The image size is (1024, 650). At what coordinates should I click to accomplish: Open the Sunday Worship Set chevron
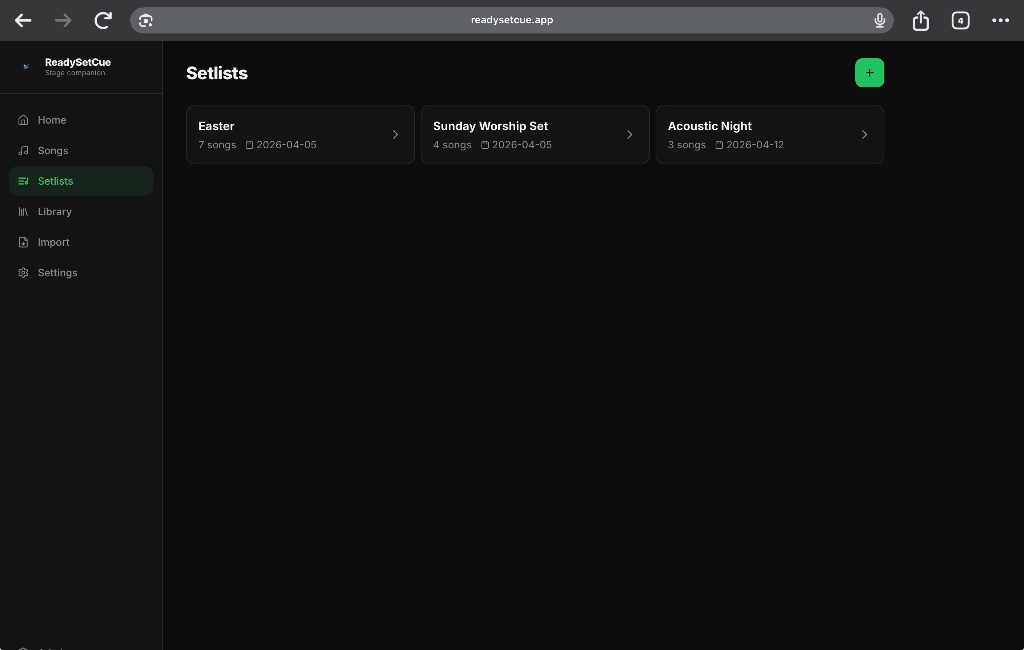(x=630, y=135)
